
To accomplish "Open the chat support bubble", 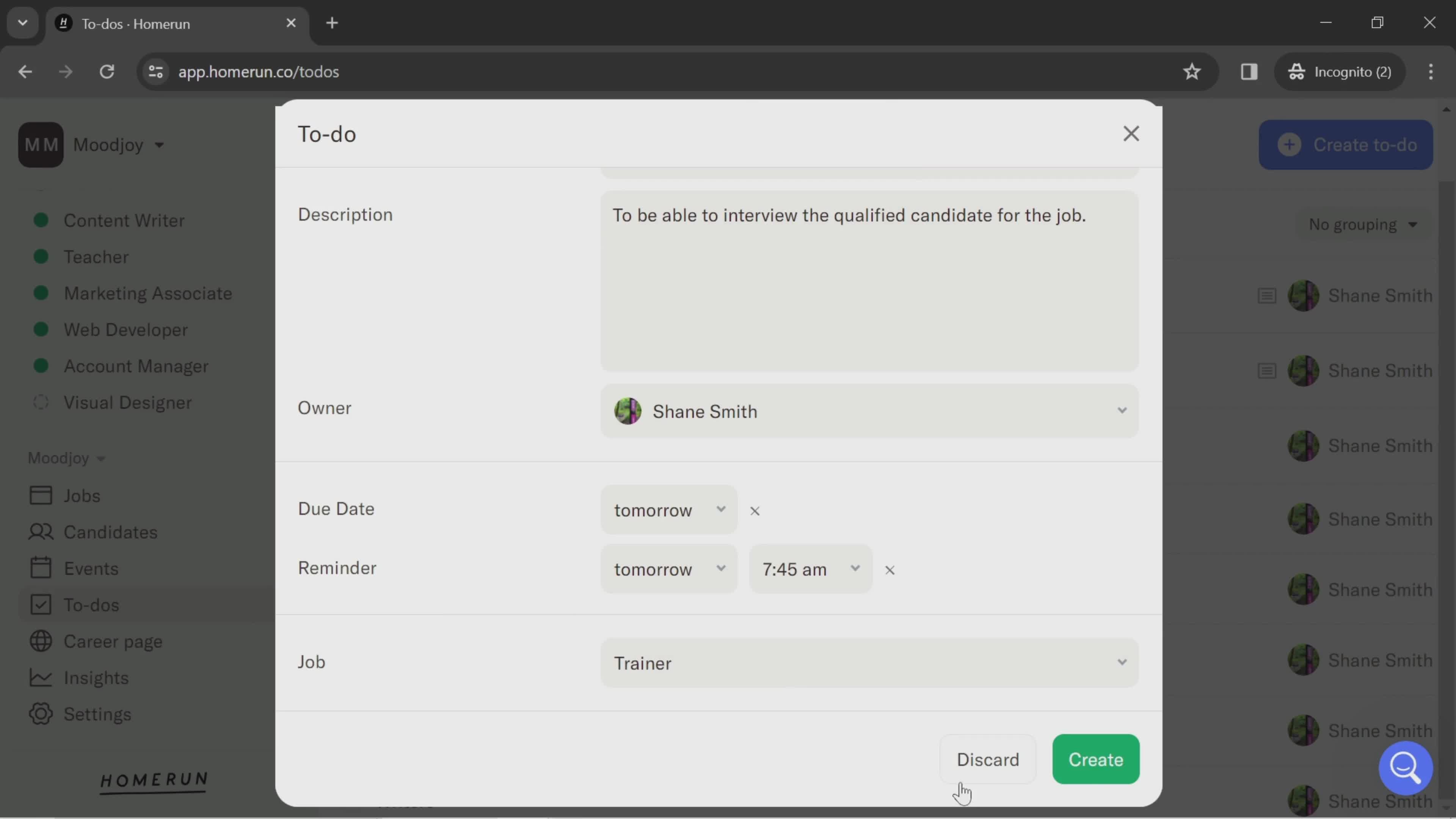I will click(x=1405, y=768).
